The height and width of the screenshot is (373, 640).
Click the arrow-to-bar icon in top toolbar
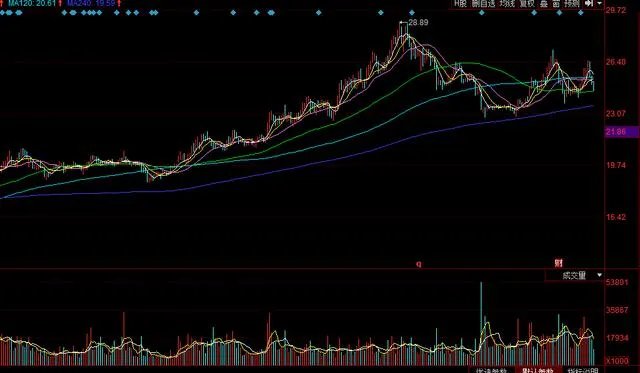[x=589, y=4]
